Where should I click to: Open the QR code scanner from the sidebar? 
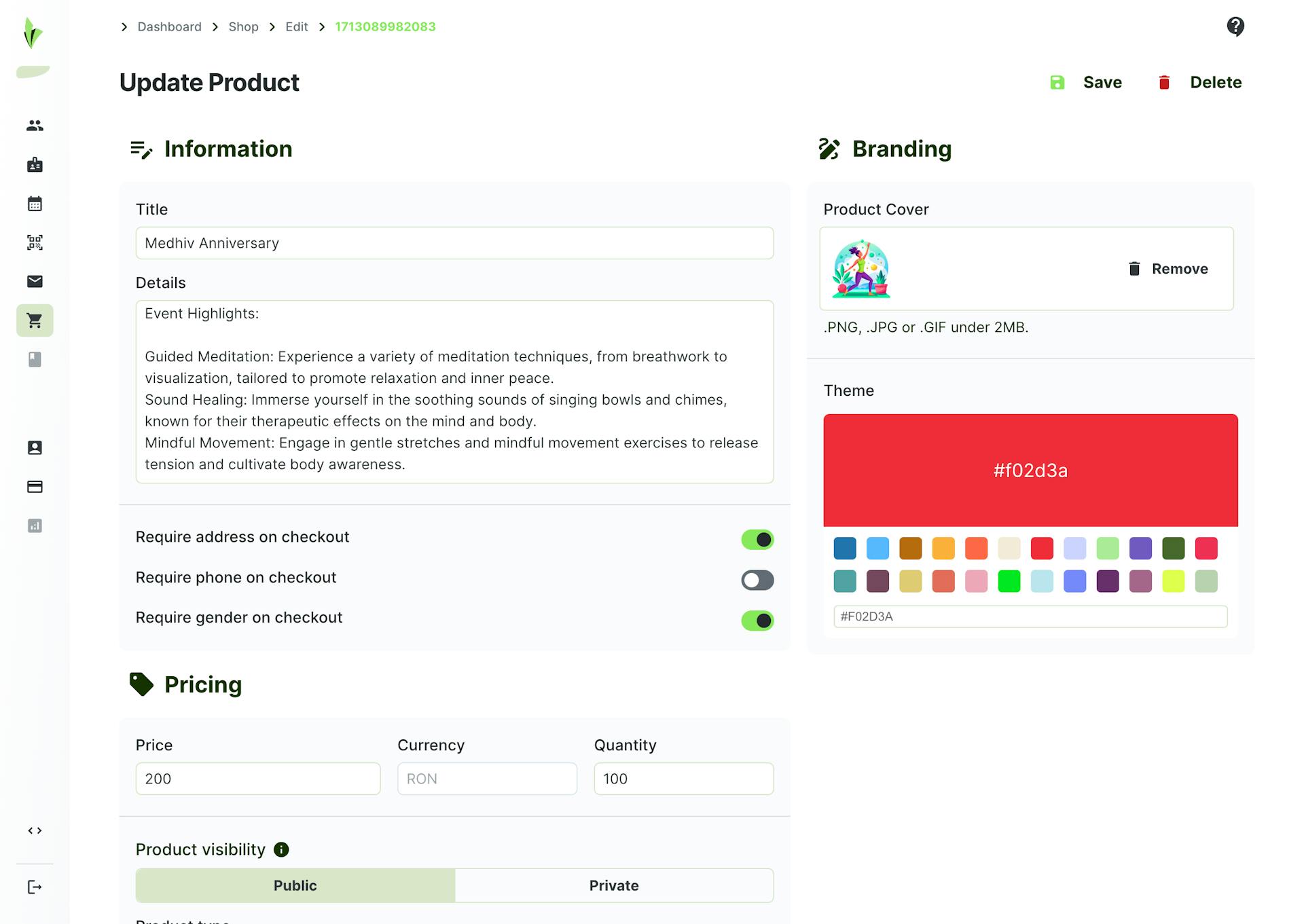(x=34, y=242)
